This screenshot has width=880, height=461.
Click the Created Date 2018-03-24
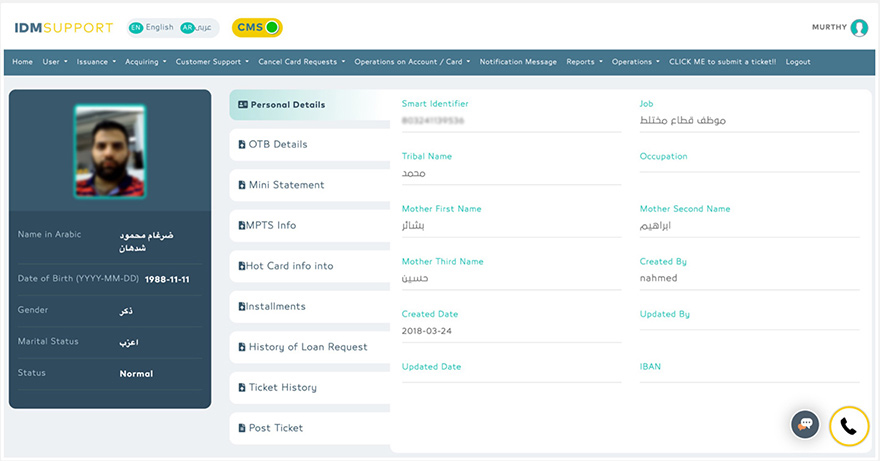coord(427,331)
